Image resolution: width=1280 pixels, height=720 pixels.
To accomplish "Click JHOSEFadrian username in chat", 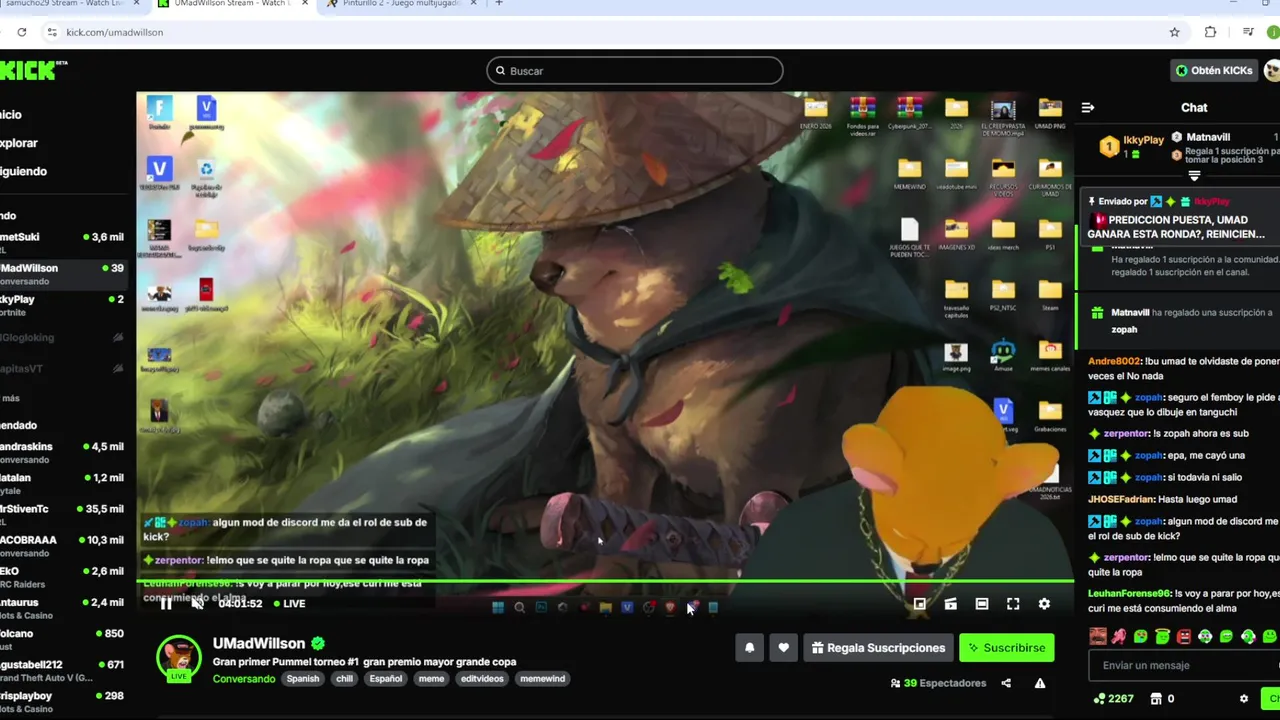I will coord(1121,499).
